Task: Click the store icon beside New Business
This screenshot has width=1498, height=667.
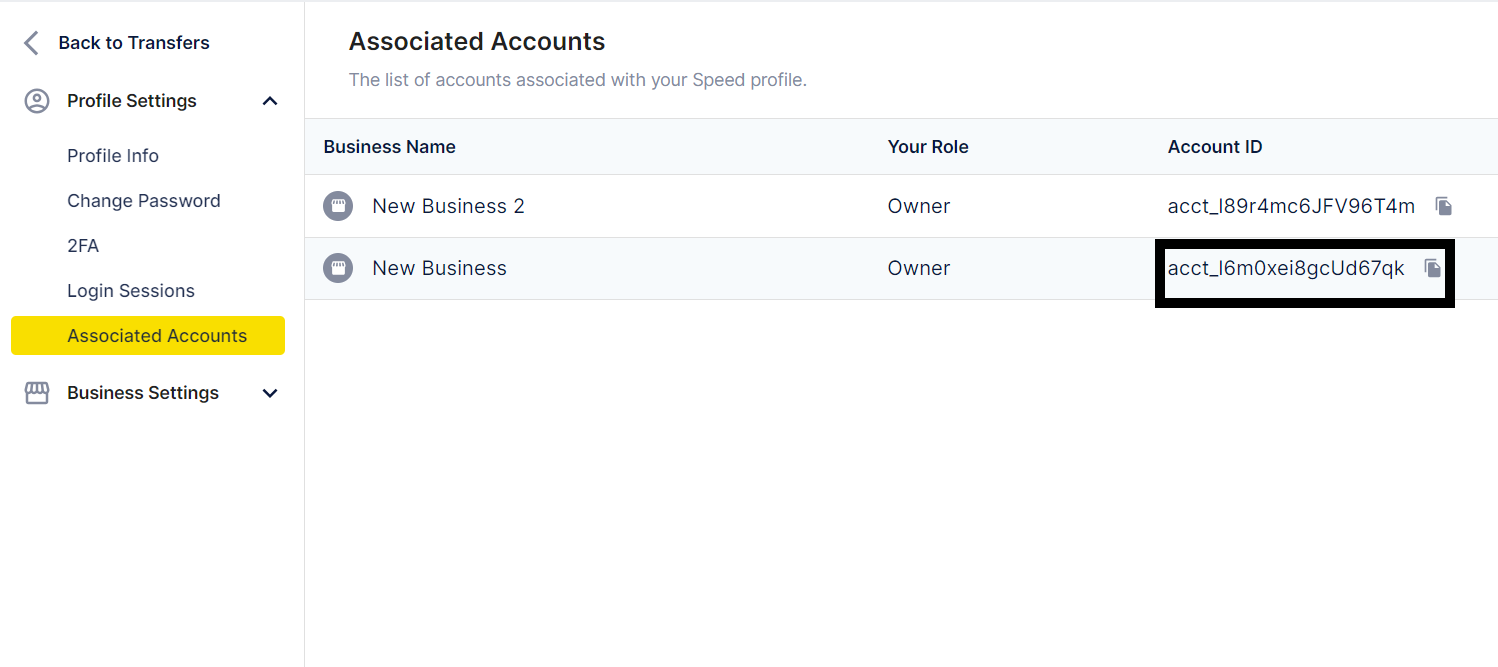Action: (x=338, y=268)
